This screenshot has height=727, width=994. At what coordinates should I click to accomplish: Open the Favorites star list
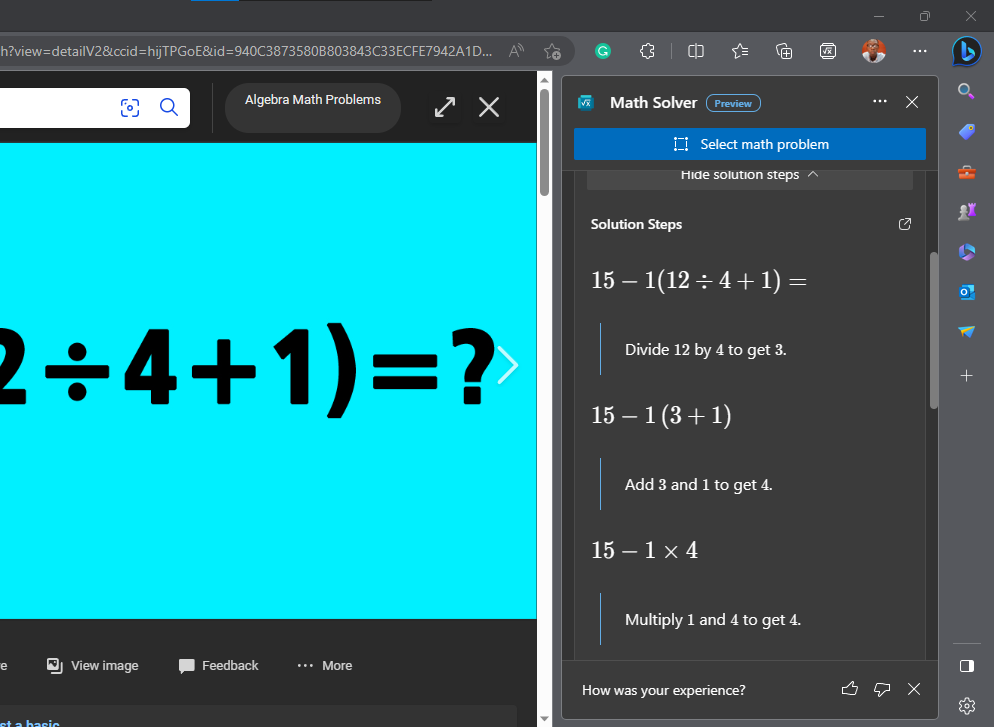tap(740, 51)
